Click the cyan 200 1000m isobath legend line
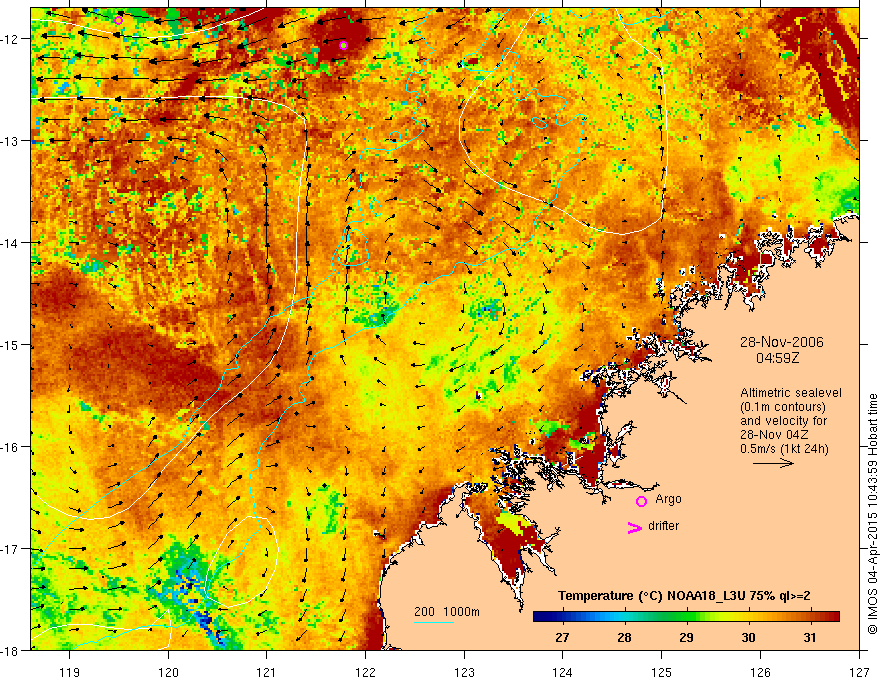The width and height of the screenshot is (880, 680). point(434,622)
